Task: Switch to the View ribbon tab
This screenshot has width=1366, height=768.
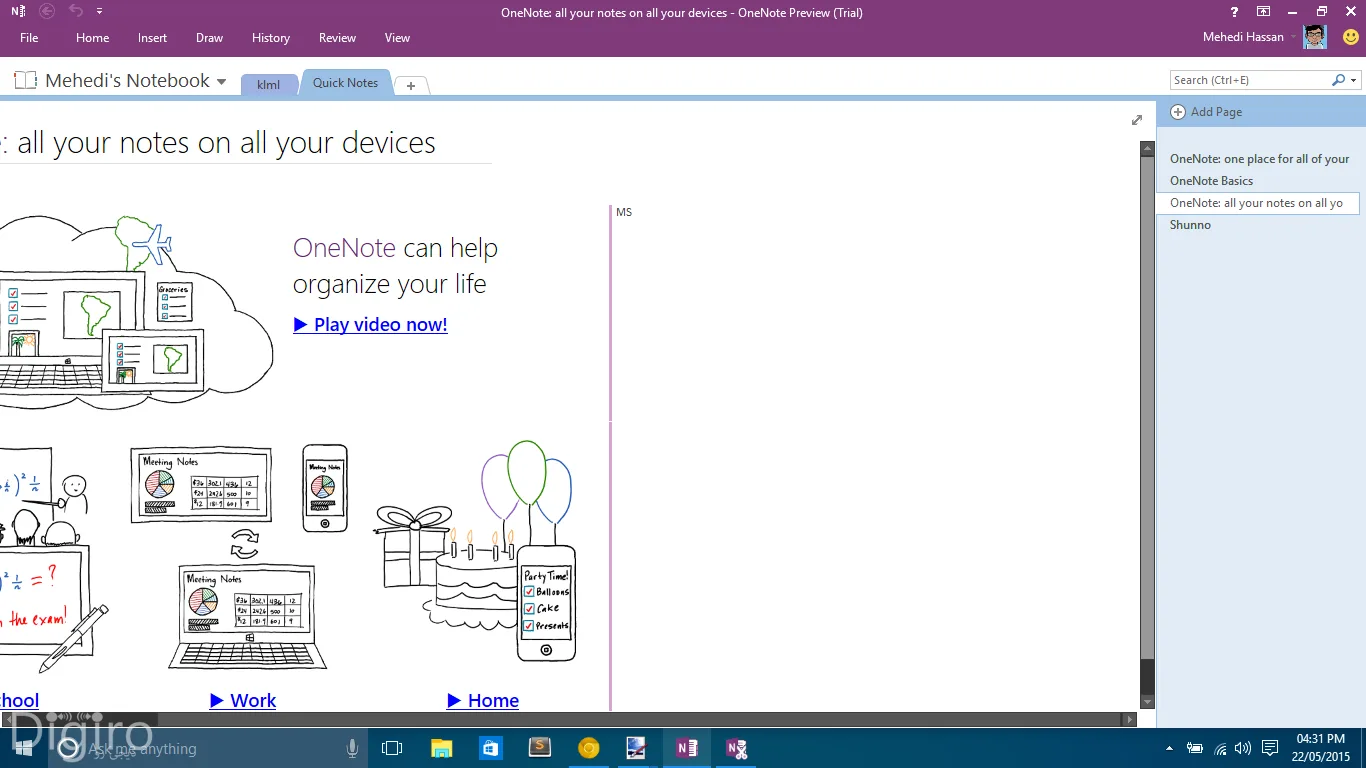Action: pos(397,38)
